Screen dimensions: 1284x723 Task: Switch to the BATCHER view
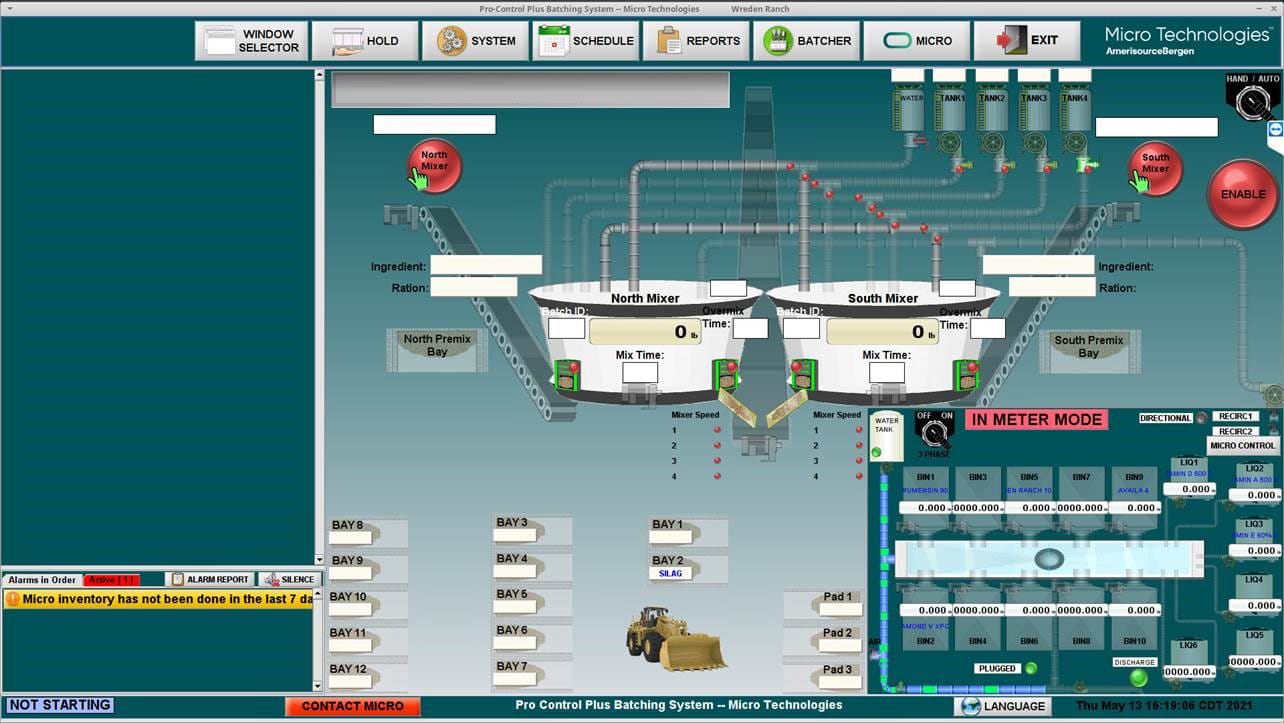click(x=807, y=41)
